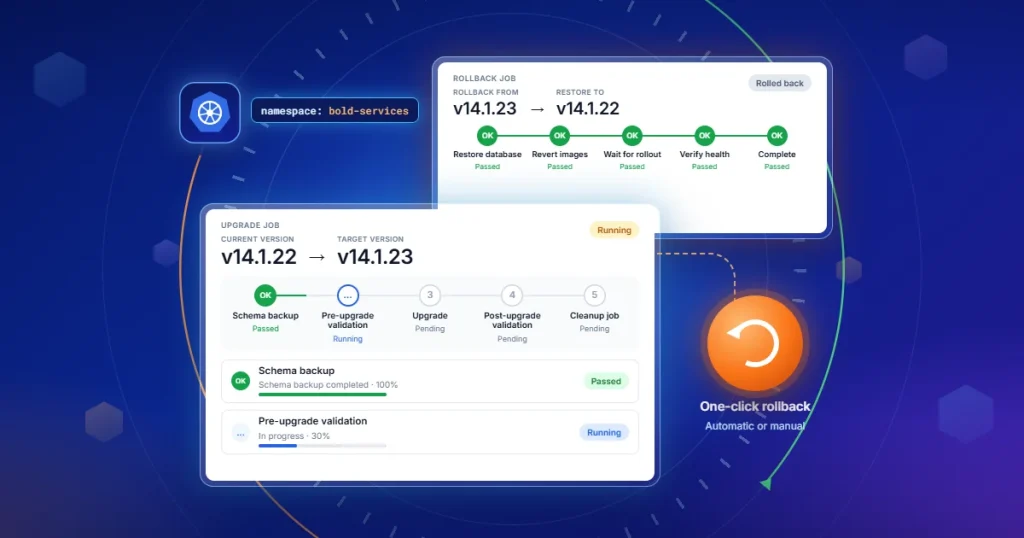
Task: Click the Automatic or manual caption
Action: tap(754, 426)
